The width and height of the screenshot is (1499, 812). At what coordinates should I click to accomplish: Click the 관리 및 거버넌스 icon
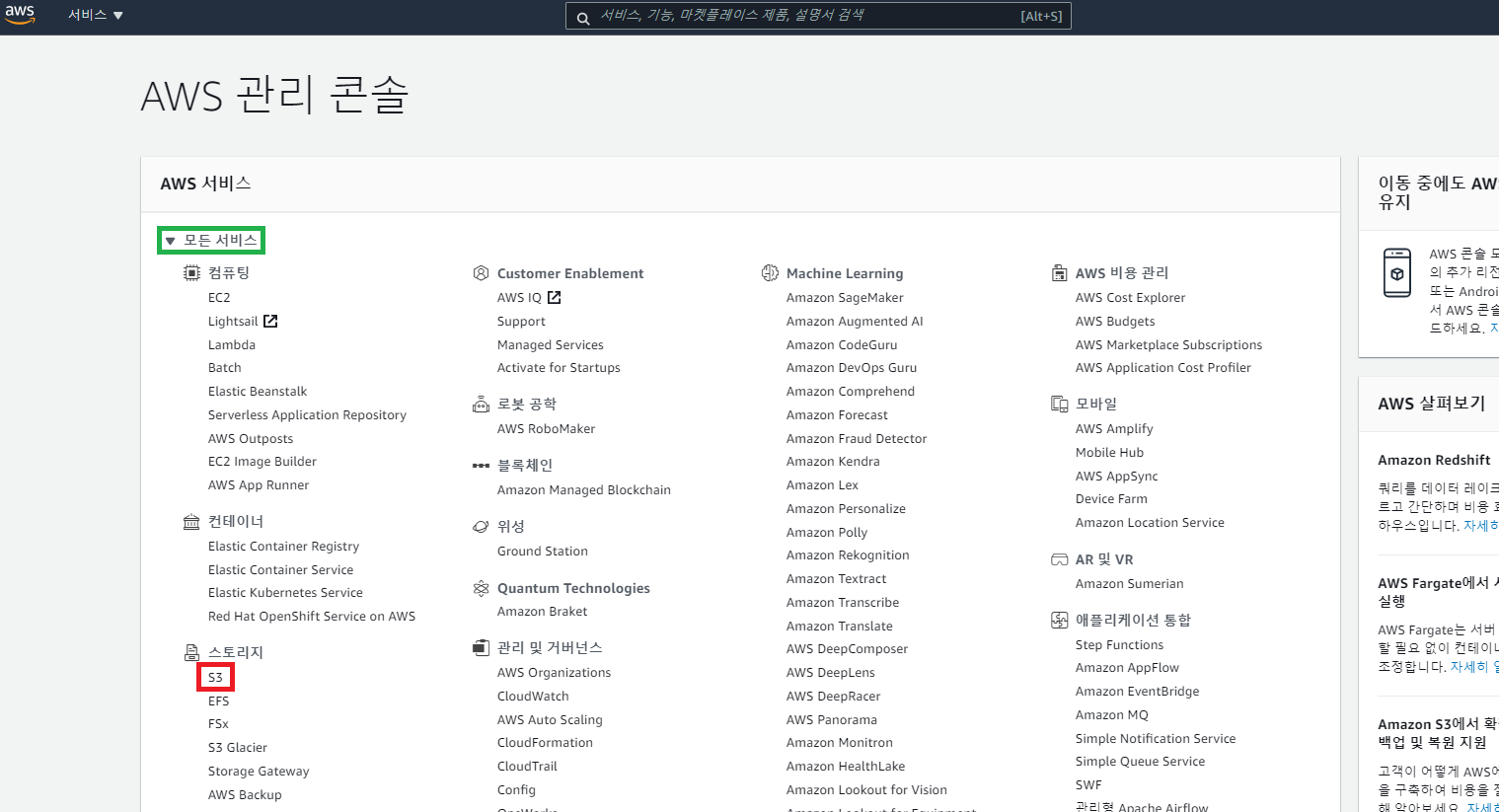pyautogui.click(x=481, y=648)
